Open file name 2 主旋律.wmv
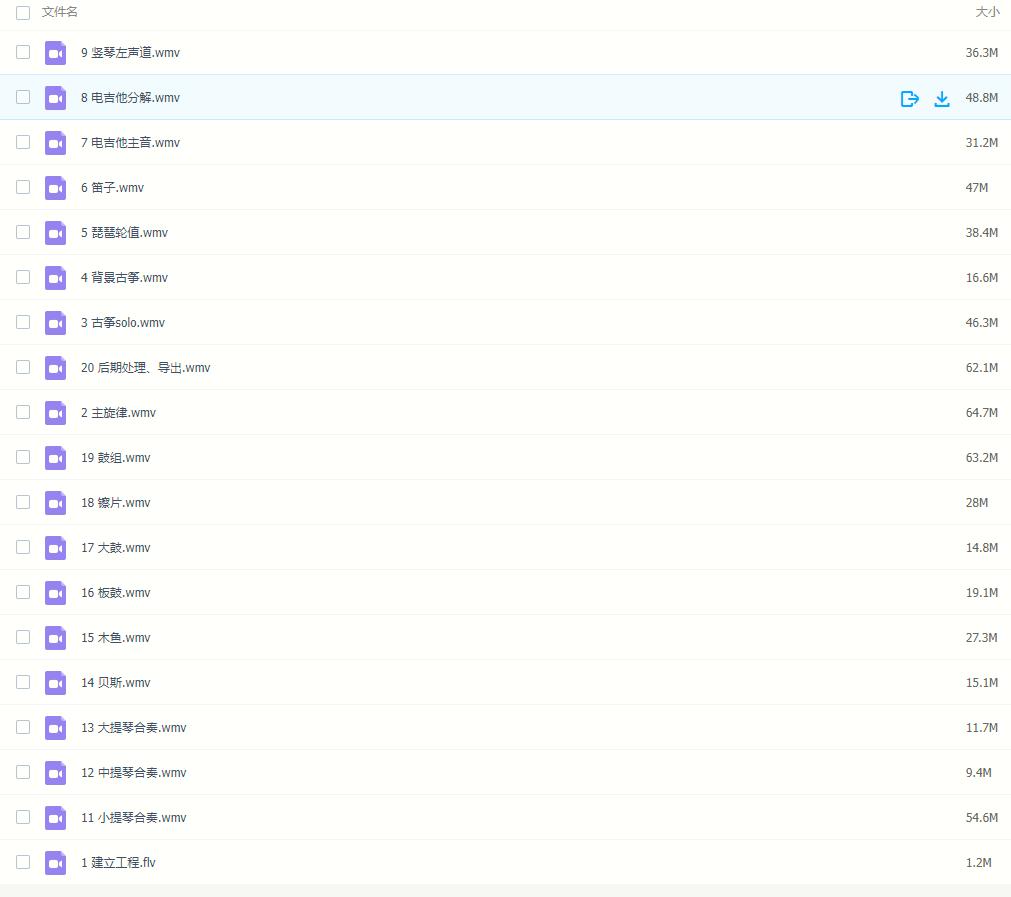 coord(118,413)
